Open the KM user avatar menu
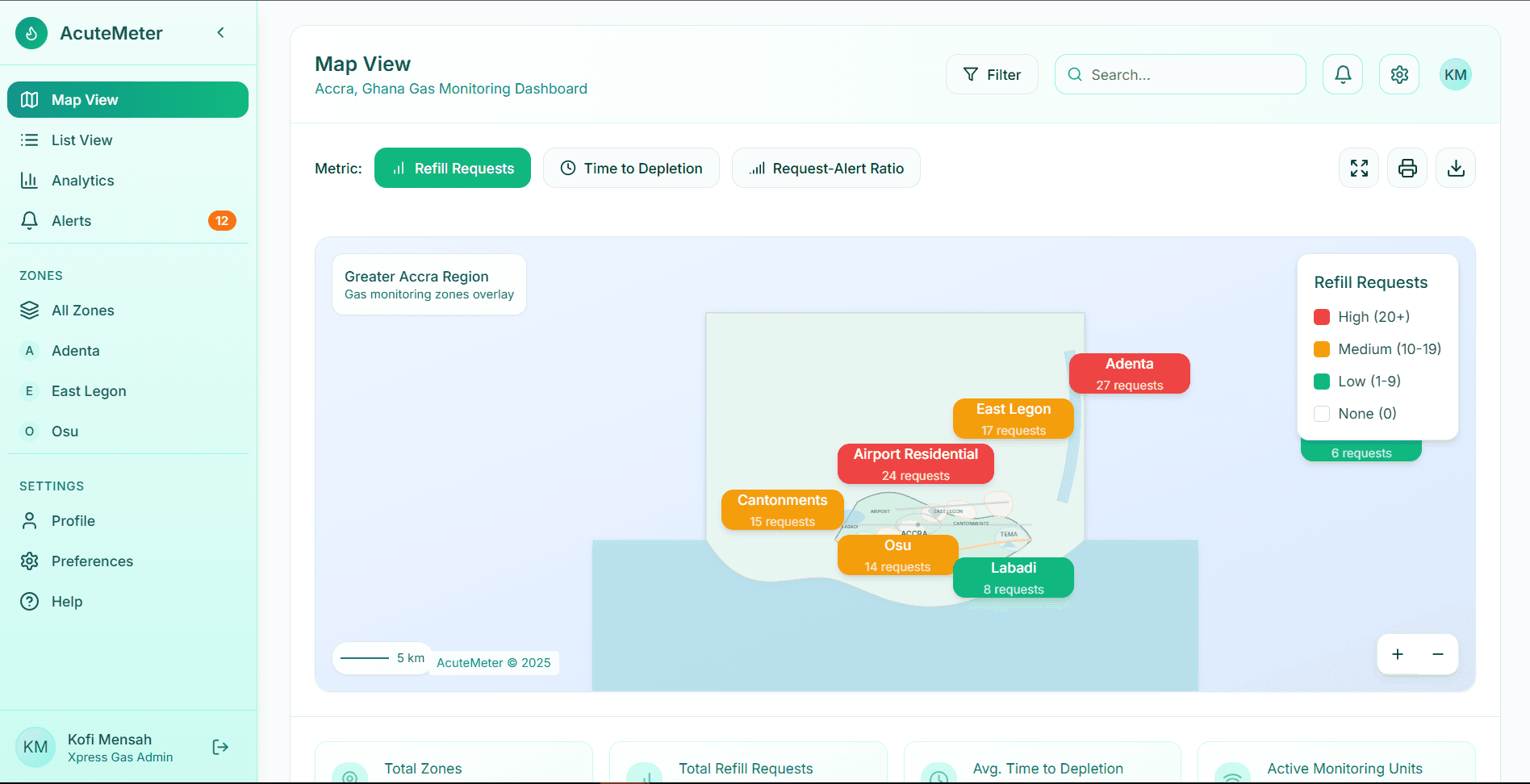The width and height of the screenshot is (1530, 784). (1455, 74)
